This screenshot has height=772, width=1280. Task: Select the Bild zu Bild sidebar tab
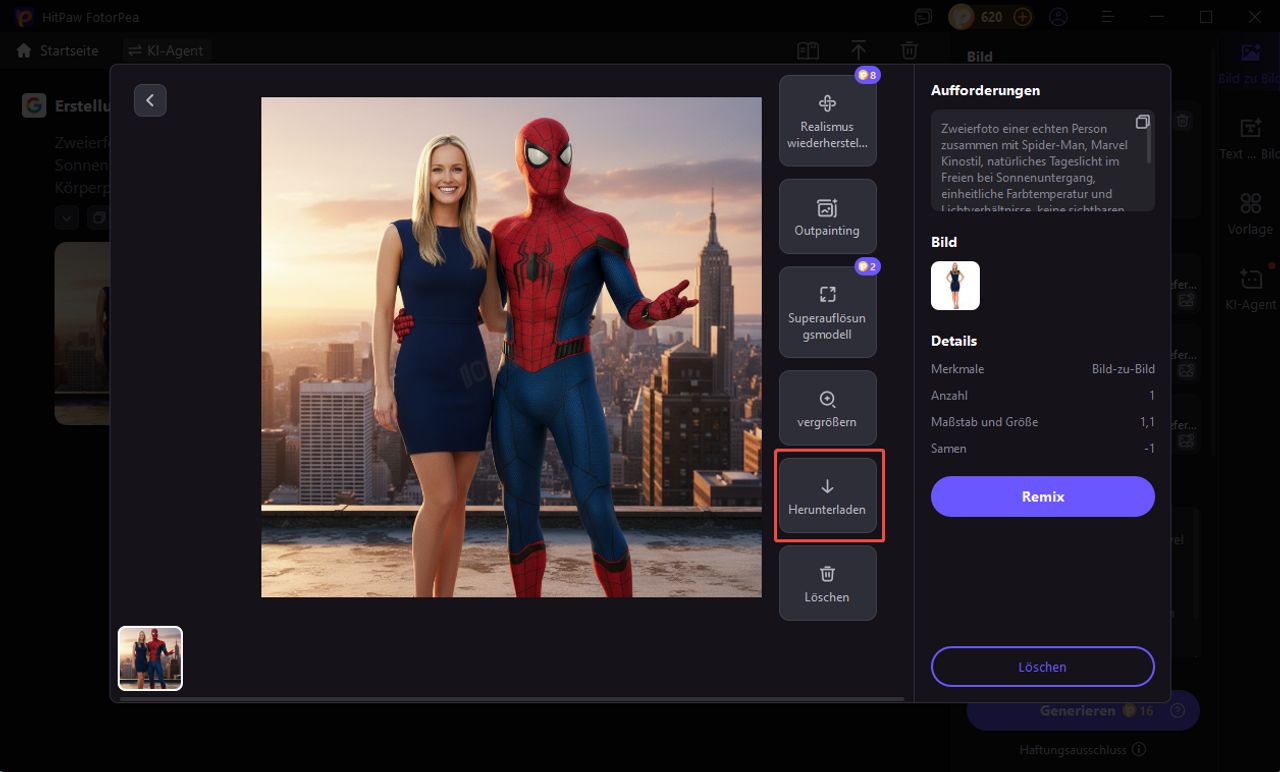[x=1250, y=62]
